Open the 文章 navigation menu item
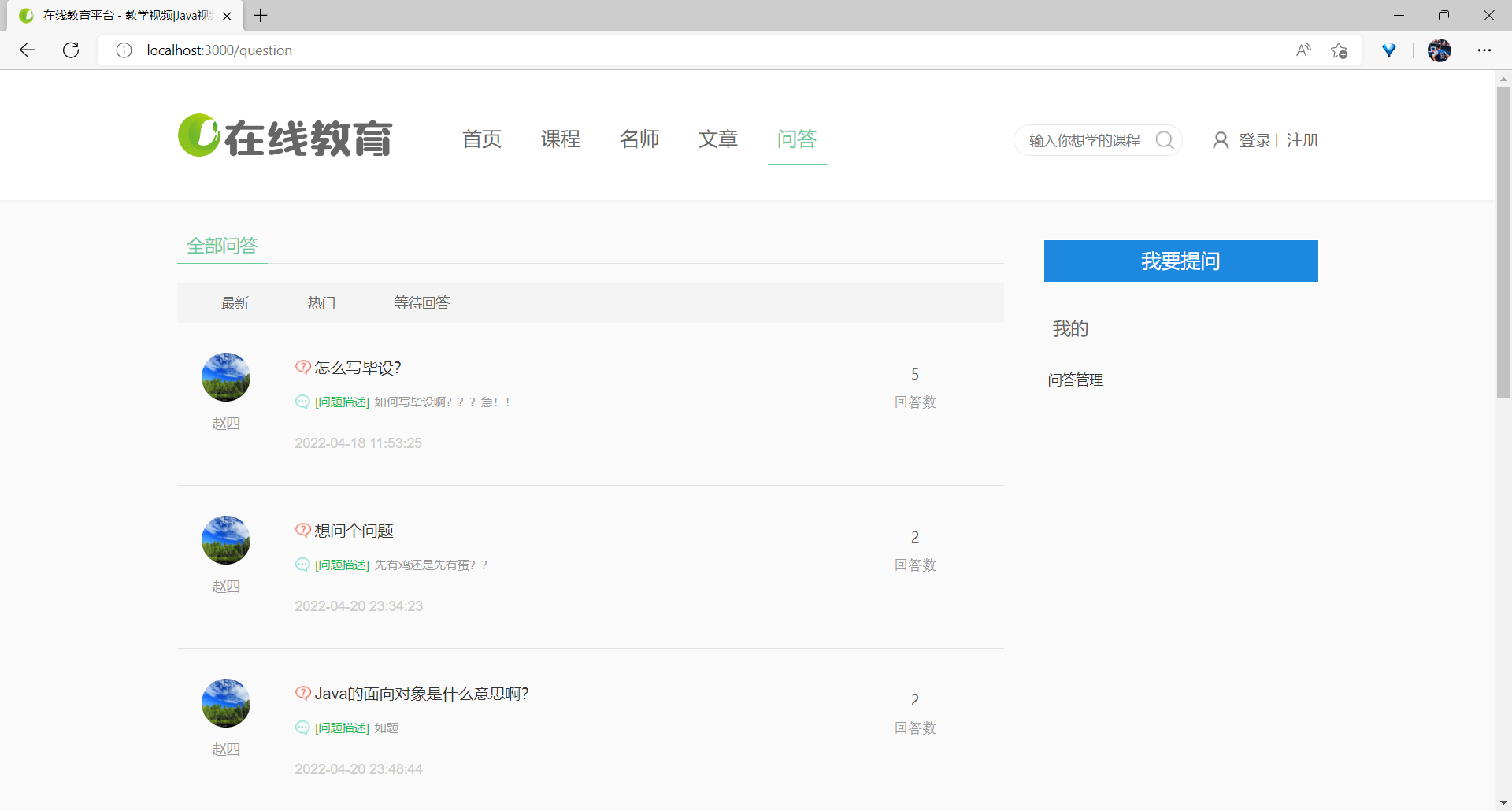1512x811 pixels. [x=717, y=139]
